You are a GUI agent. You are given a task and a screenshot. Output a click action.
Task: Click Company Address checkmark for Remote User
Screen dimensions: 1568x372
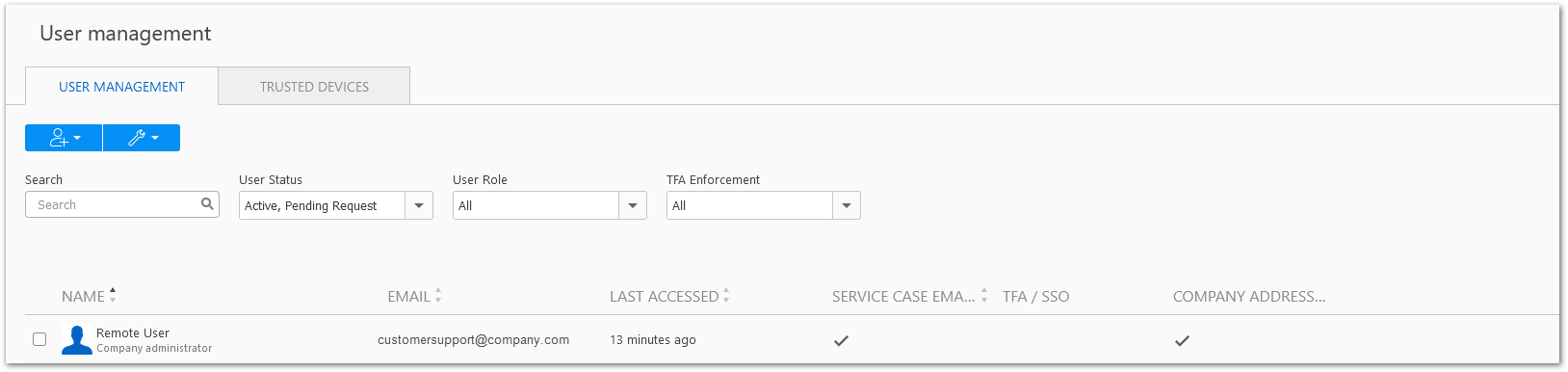point(1182,340)
